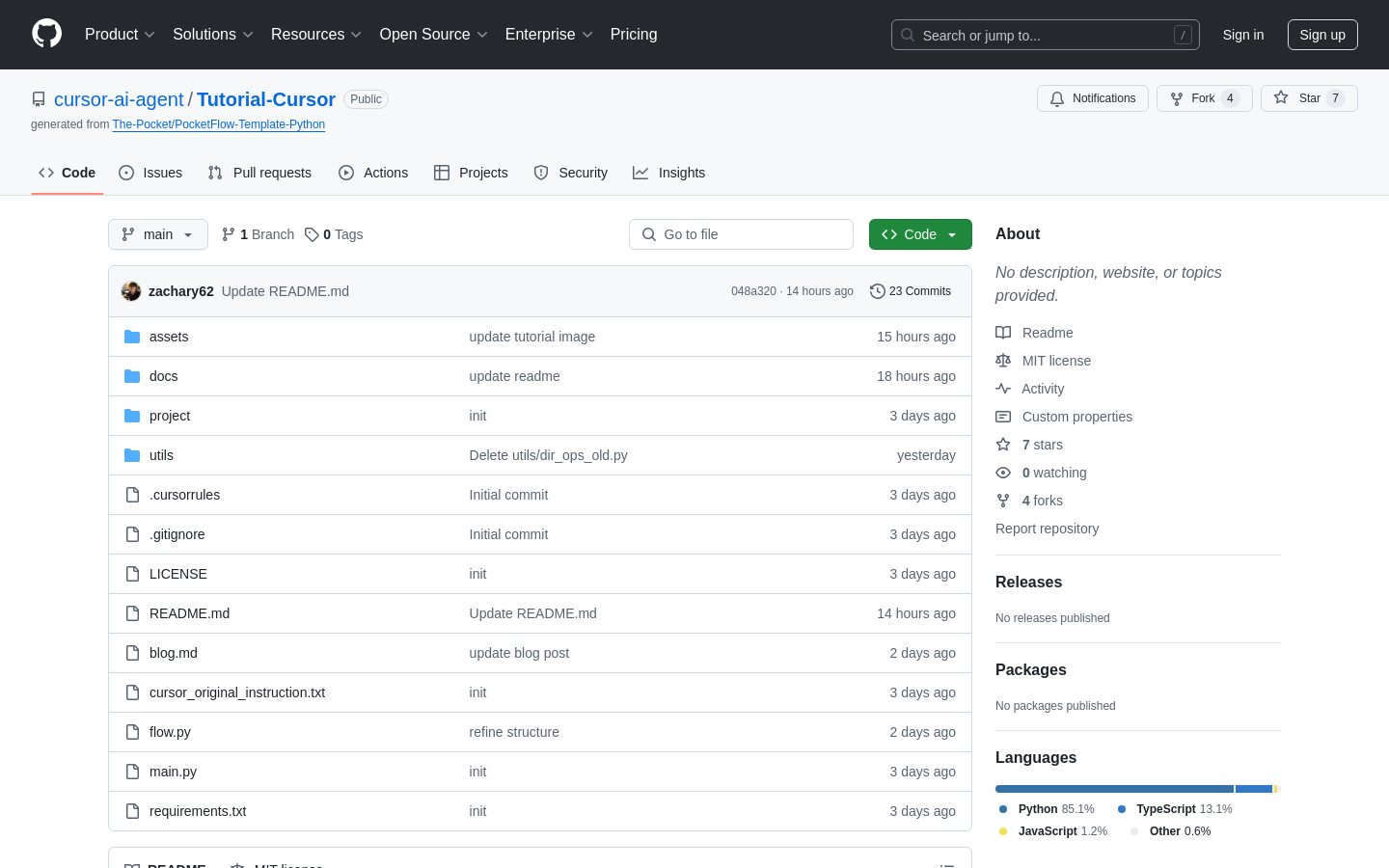Click the project folder icon
Screen dimensions: 1389x868
[132, 416]
